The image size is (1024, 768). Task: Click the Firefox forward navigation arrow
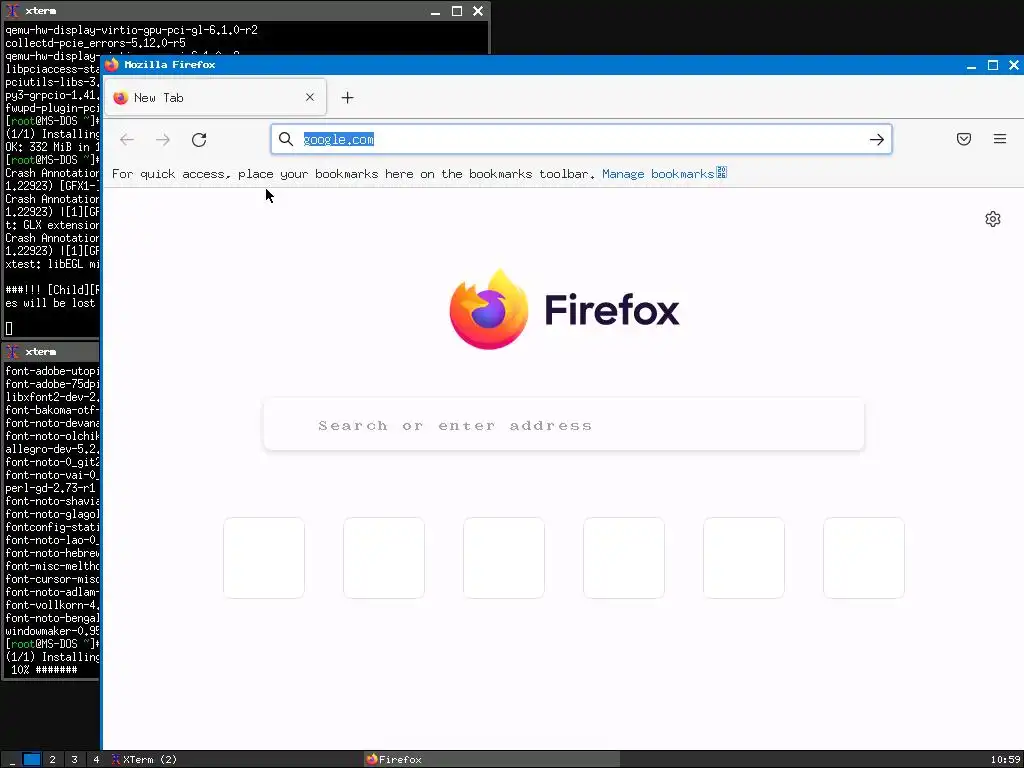(x=163, y=140)
